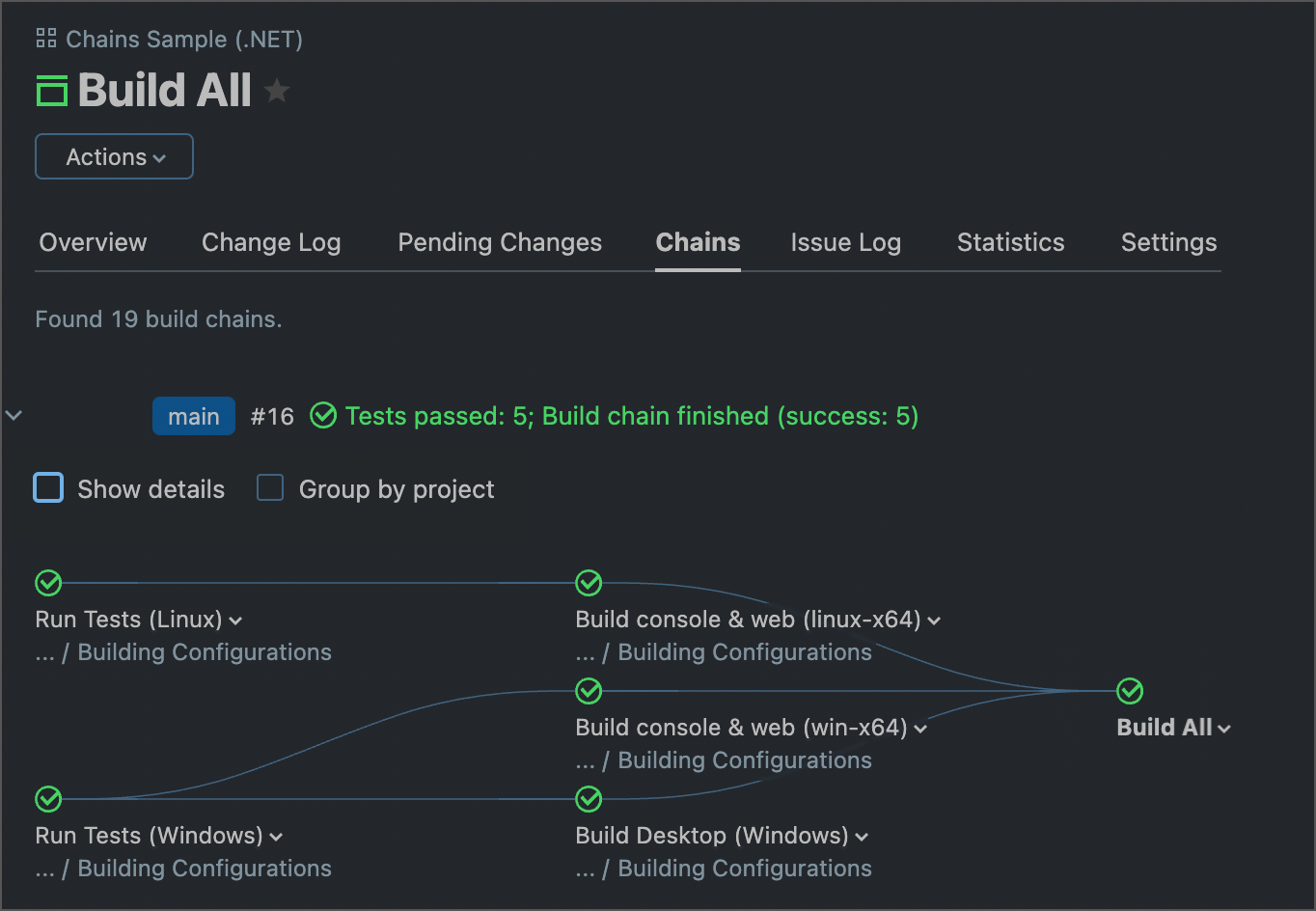Viewport: 1316px width, 911px height.
Task: Open the Actions dropdown
Action: 114,155
